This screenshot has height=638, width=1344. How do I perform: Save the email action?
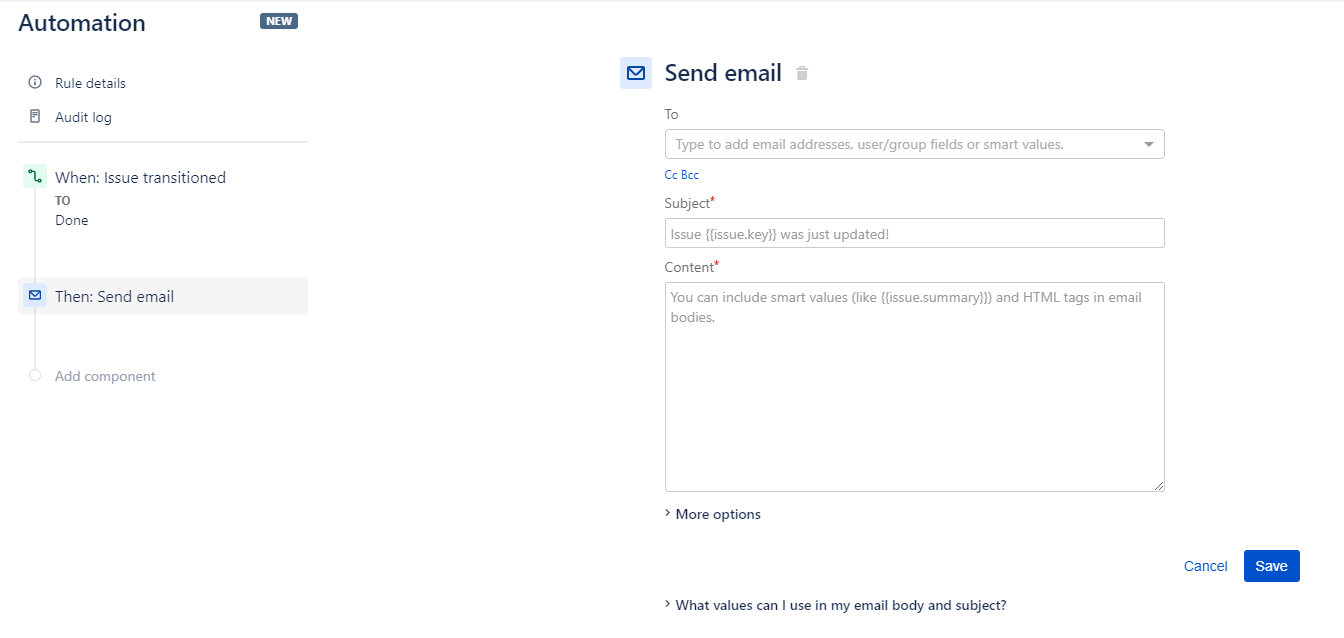coord(1271,566)
